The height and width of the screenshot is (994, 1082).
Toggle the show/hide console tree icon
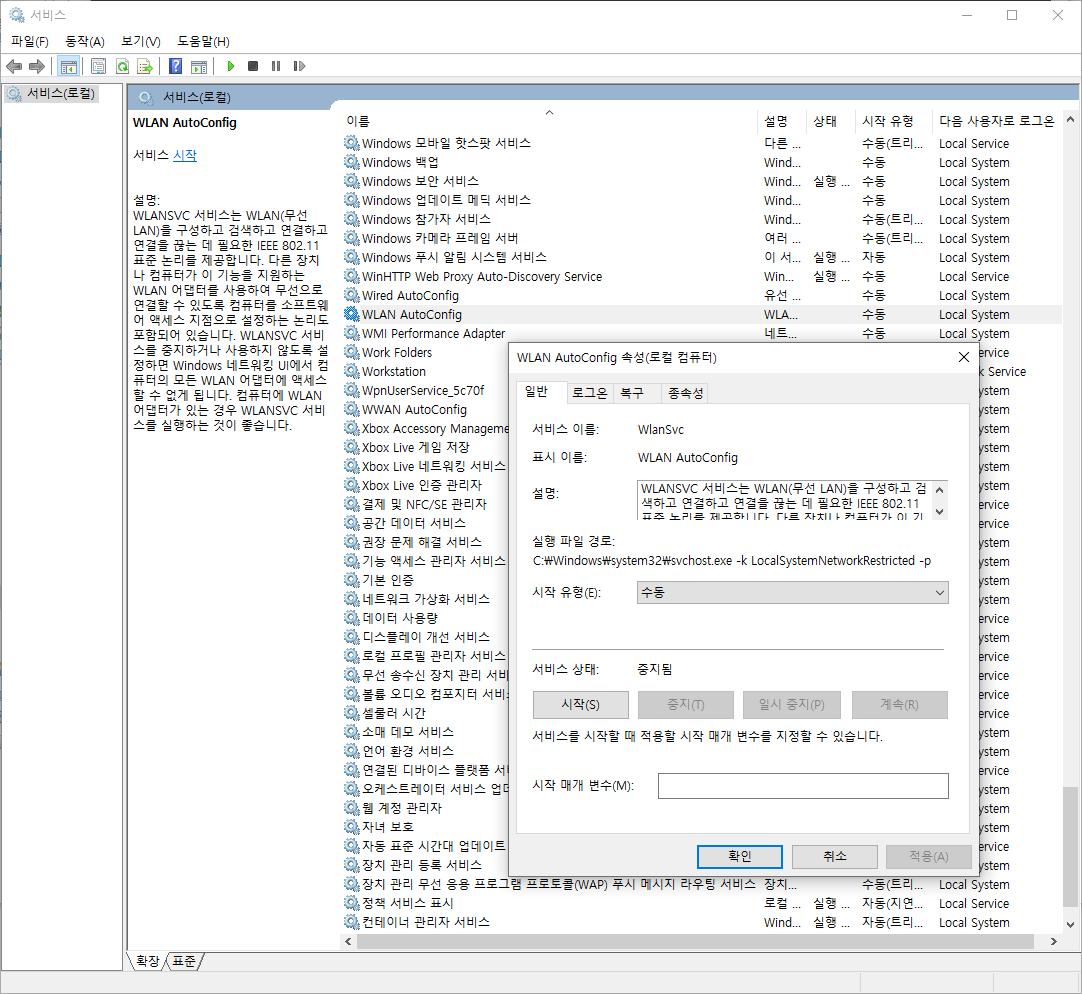click(x=68, y=66)
